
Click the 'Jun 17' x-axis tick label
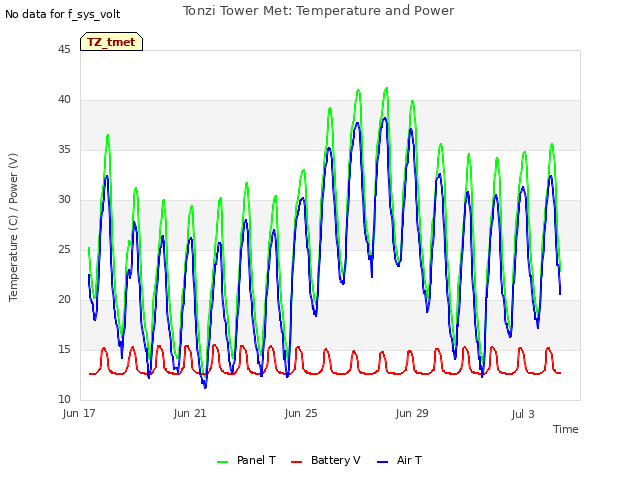(x=79, y=413)
